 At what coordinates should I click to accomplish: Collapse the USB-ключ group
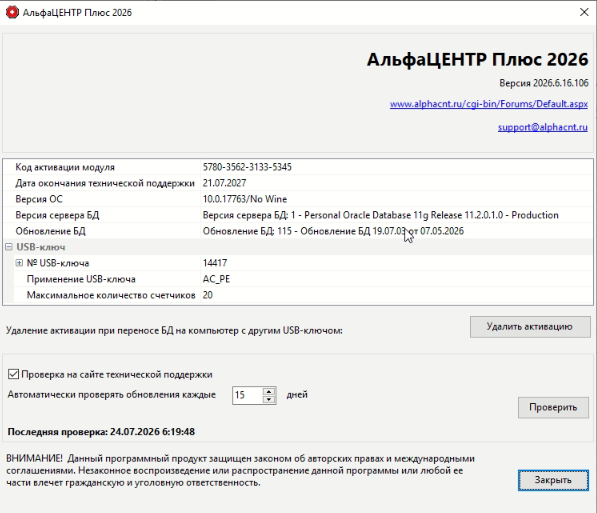click(9, 247)
